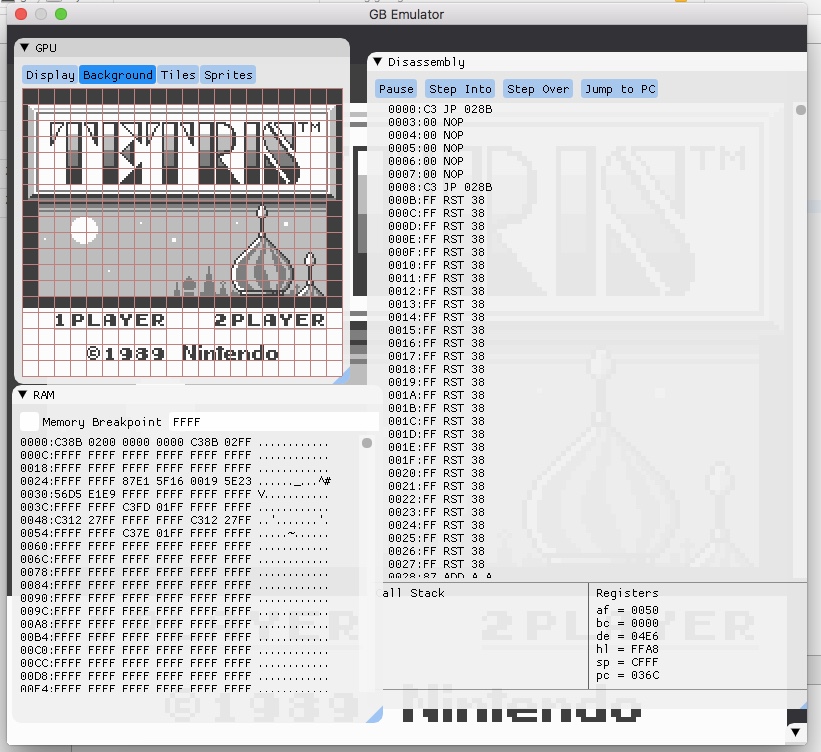Click RAM row starting 0030:56D5
The width and height of the screenshot is (821, 752).
[x=174, y=494]
